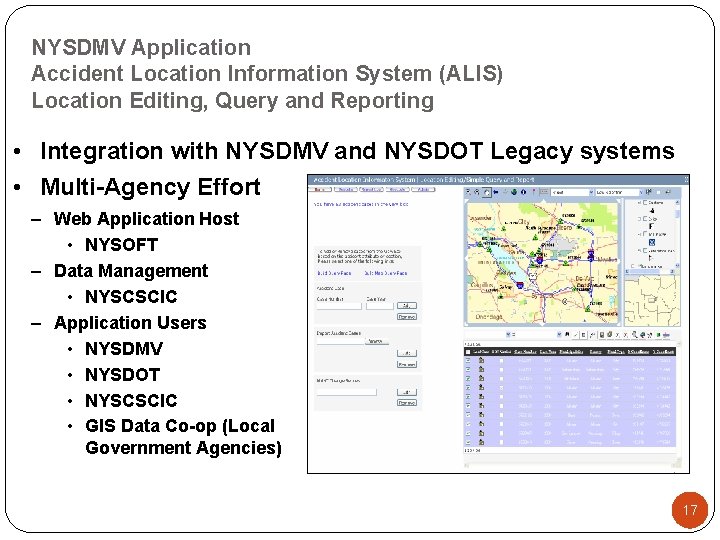Toggle the second layer checkbox in map legend
The image size is (720, 540).
click(645, 219)
